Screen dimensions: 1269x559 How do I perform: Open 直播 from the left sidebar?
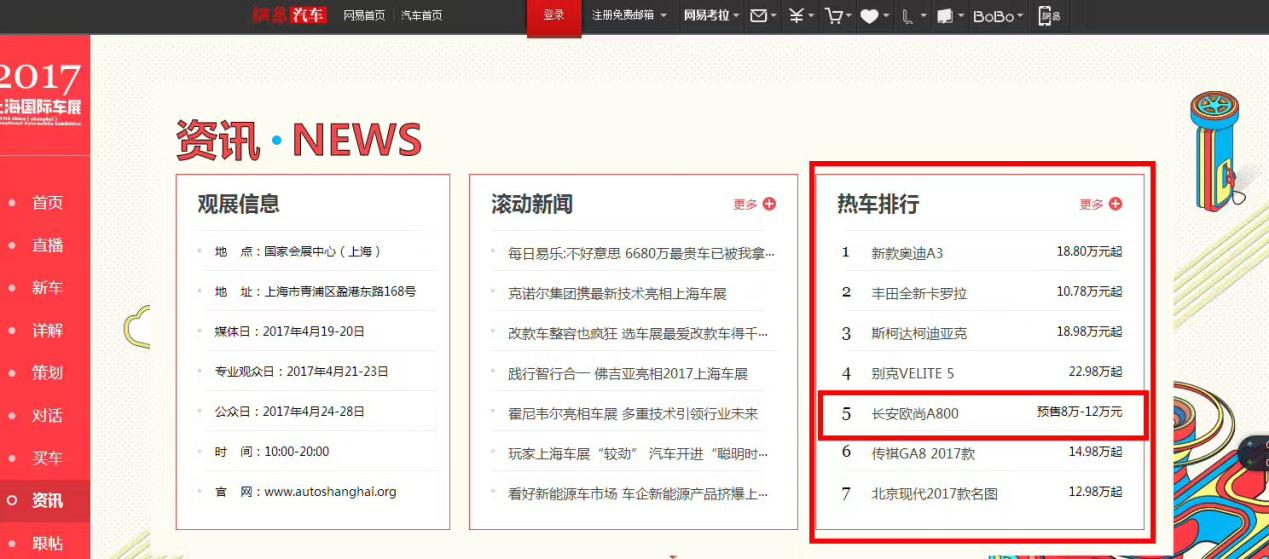[47, 245]
